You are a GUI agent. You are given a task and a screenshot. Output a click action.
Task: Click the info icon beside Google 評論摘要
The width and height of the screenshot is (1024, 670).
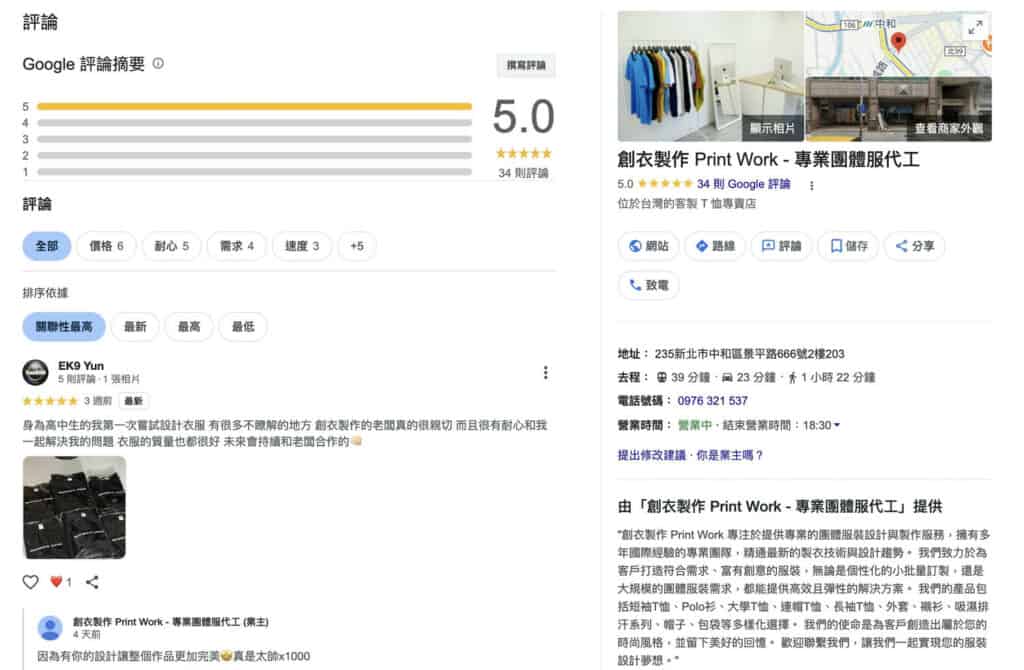pos(158,64)
